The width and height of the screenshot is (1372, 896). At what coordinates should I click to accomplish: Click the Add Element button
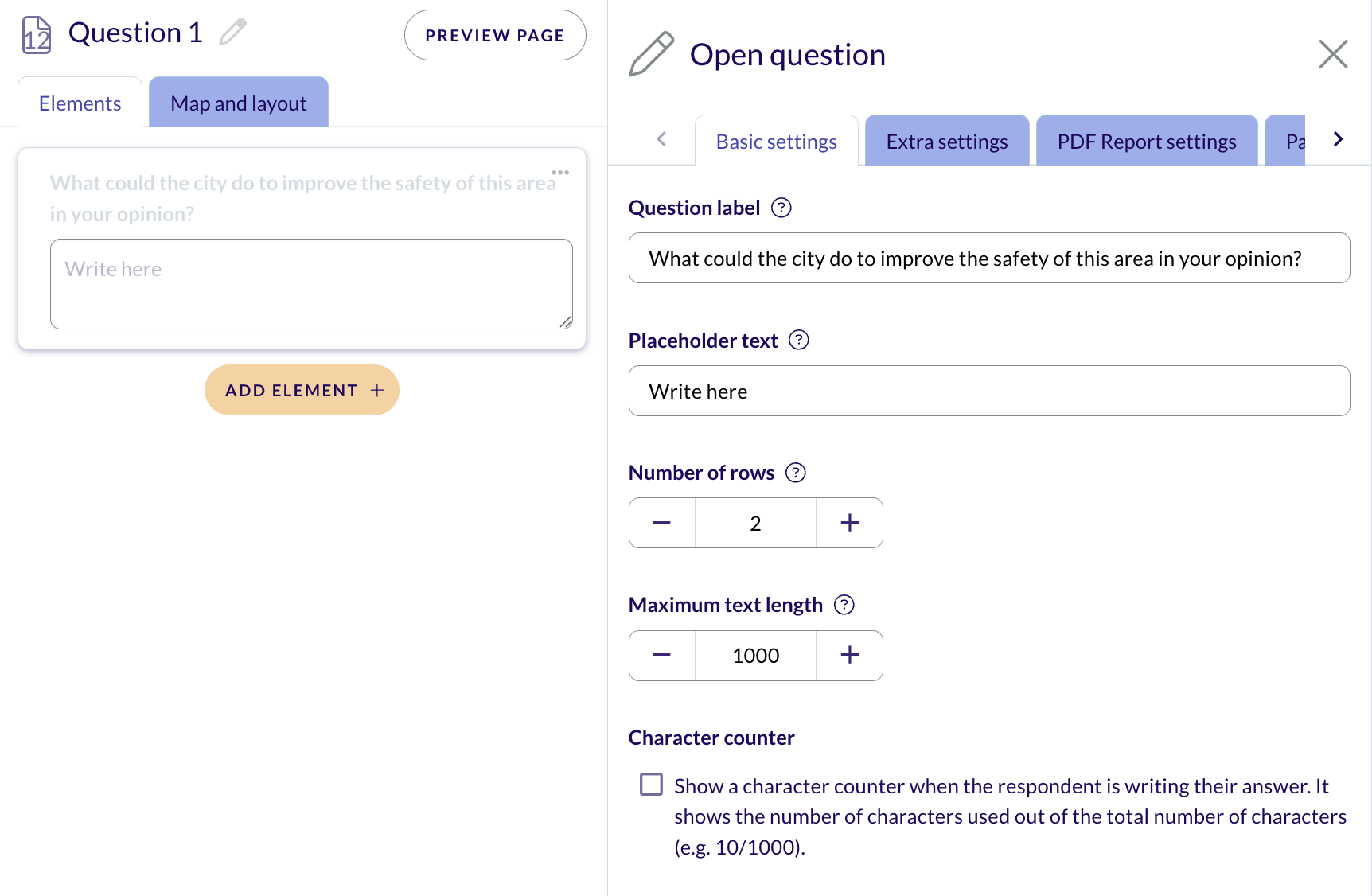tap(301, 390)
